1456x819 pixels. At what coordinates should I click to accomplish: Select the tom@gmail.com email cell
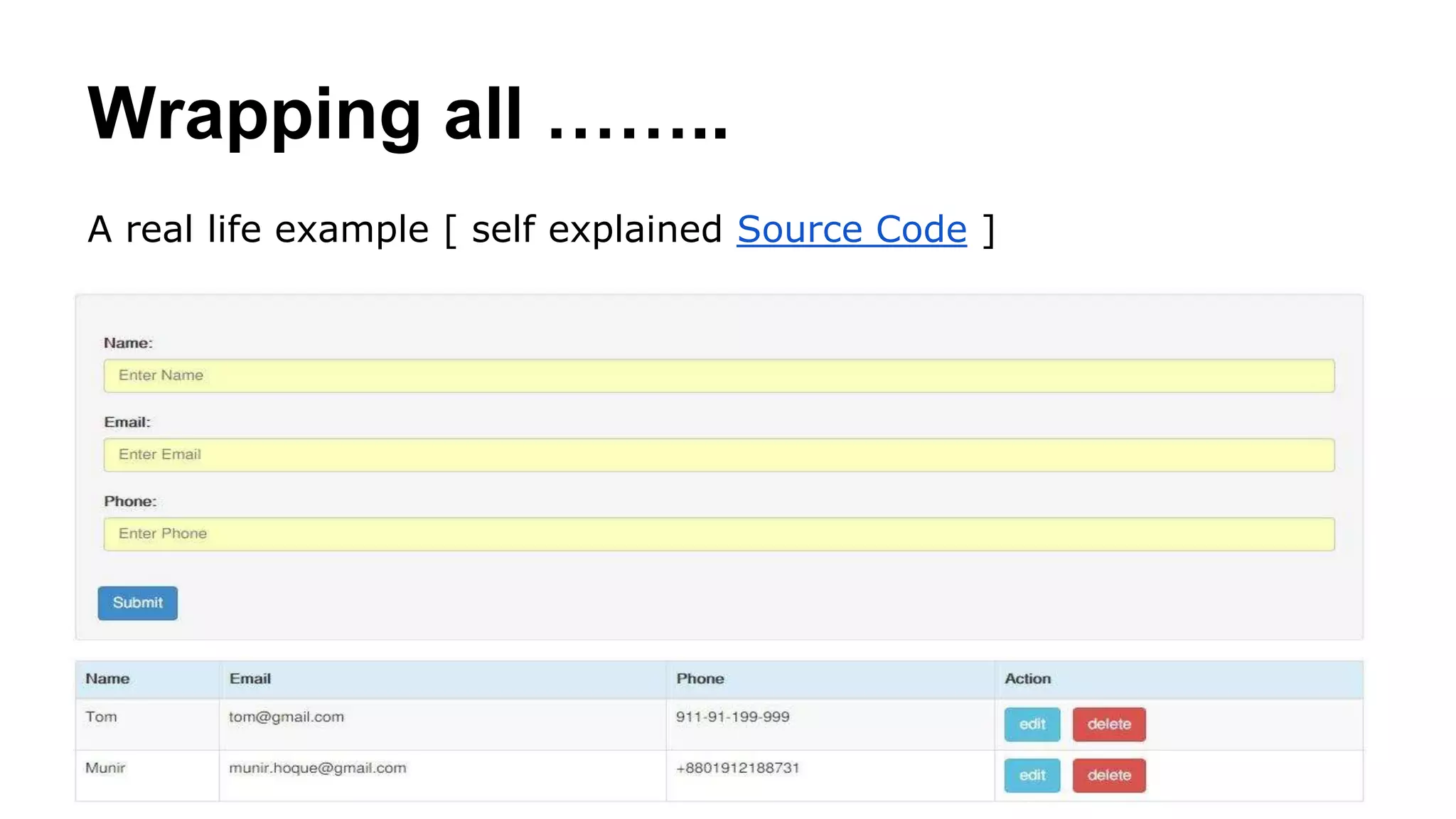point(287,717)
